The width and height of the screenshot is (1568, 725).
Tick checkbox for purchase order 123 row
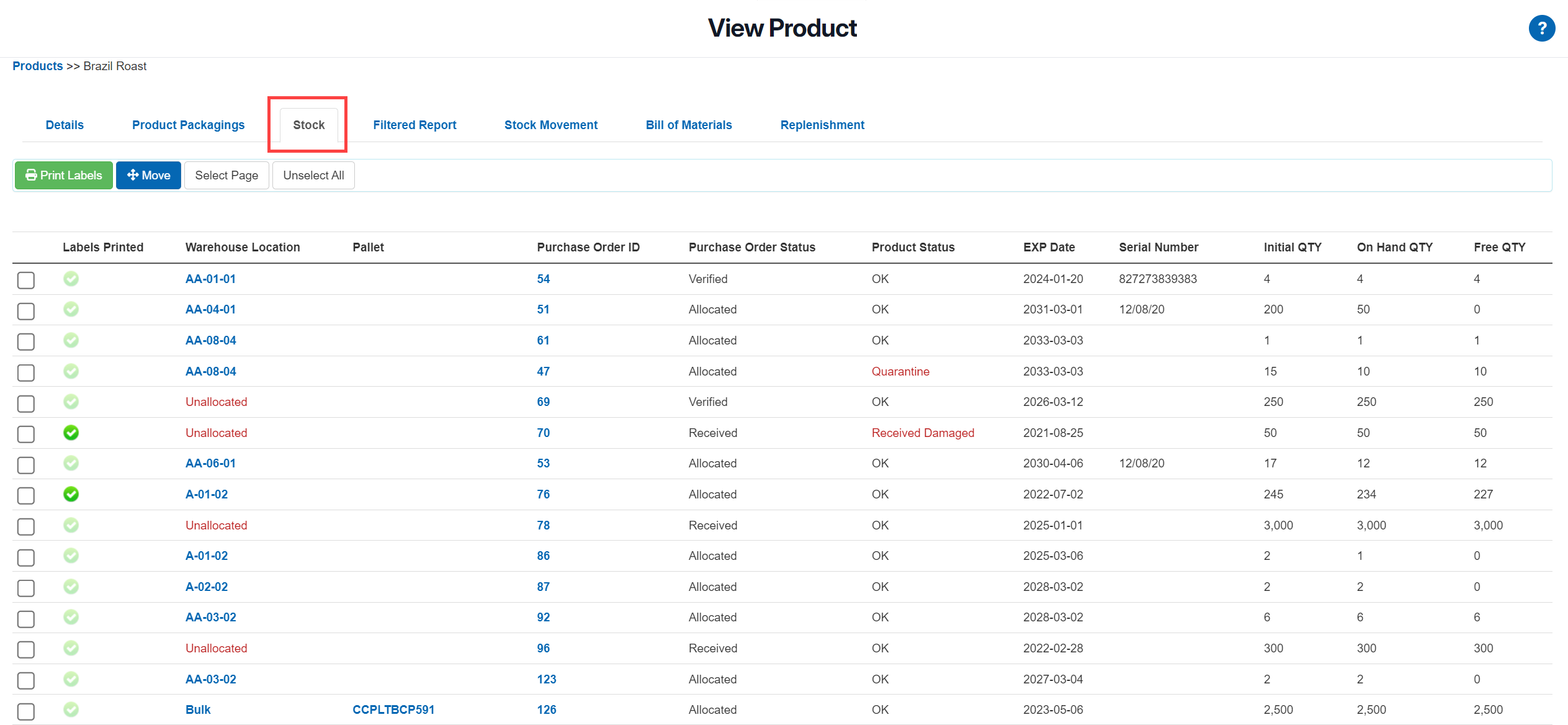26,680
